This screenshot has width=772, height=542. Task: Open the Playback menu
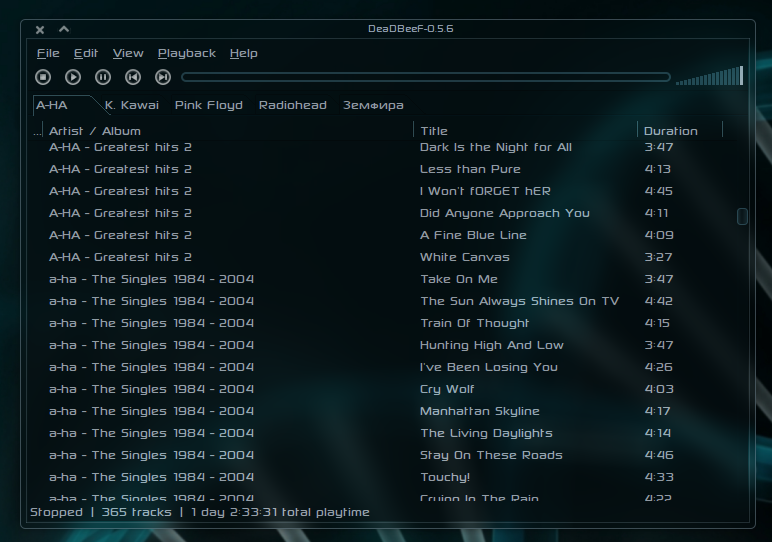pos(187,53)
